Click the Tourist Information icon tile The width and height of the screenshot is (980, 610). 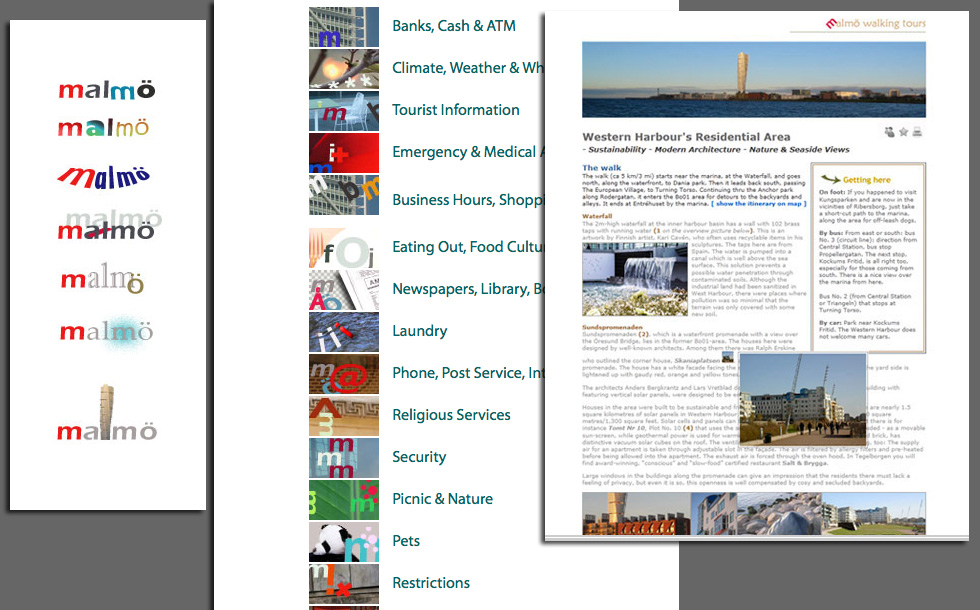click(344, 111)
